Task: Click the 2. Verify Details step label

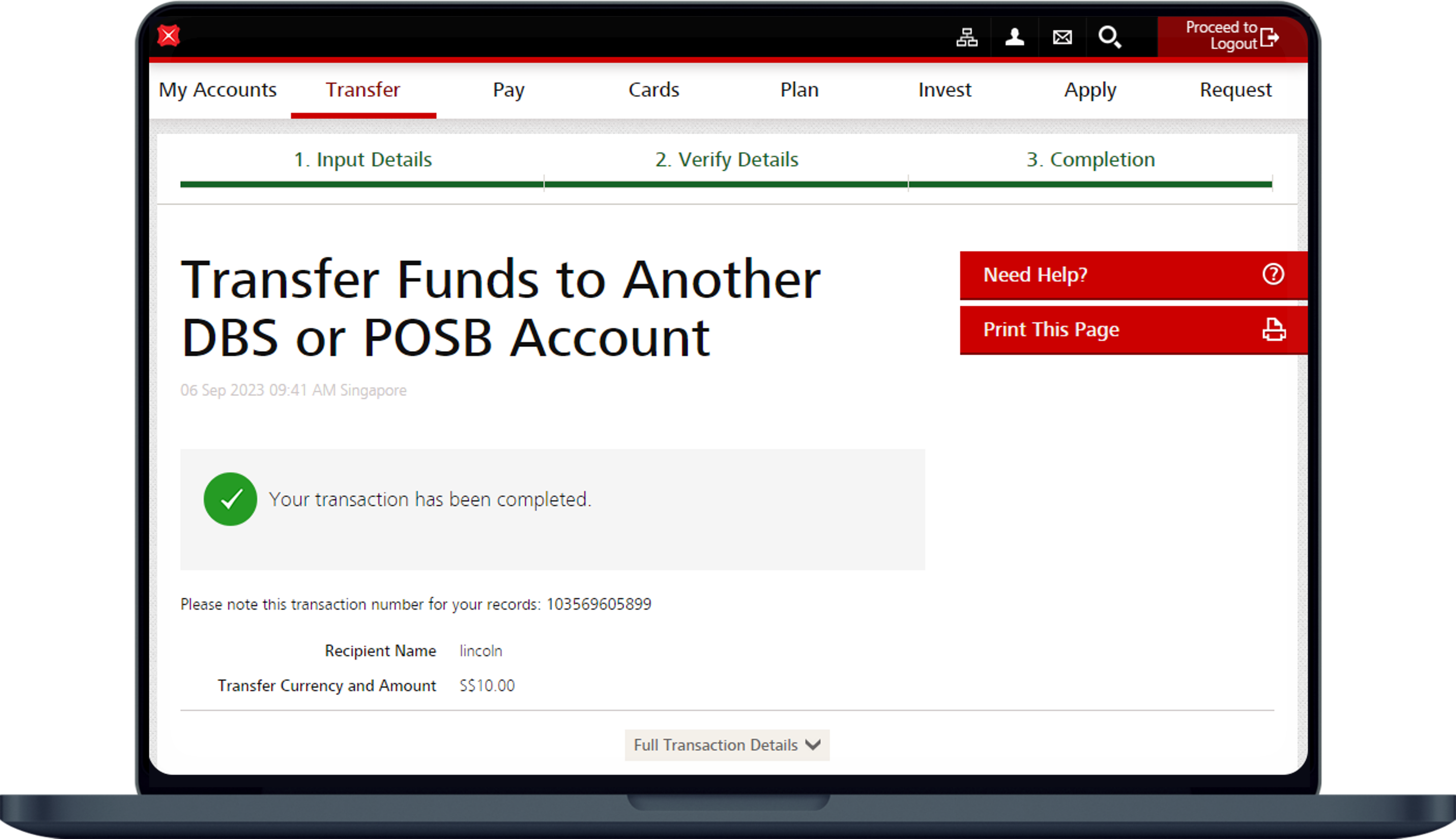Action: pyautogui.click(x=726, y=160)
